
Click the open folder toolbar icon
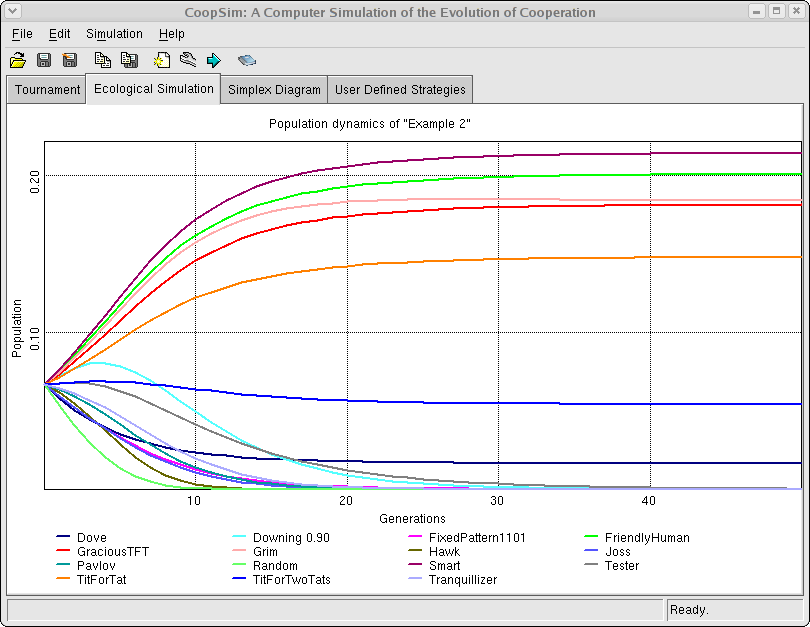tap(18, 61)
